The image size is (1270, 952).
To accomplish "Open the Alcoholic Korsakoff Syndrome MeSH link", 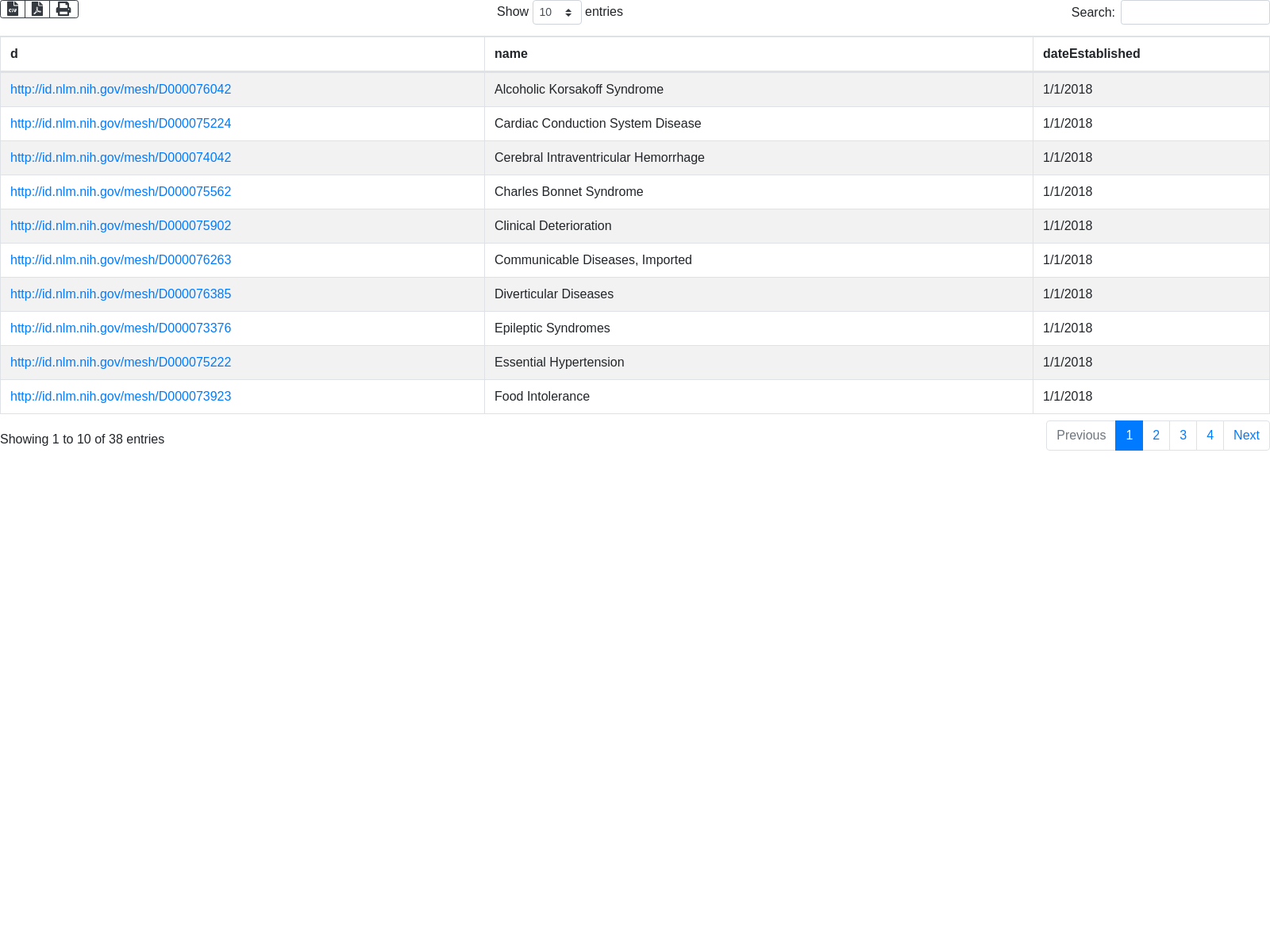I will 121,90.
